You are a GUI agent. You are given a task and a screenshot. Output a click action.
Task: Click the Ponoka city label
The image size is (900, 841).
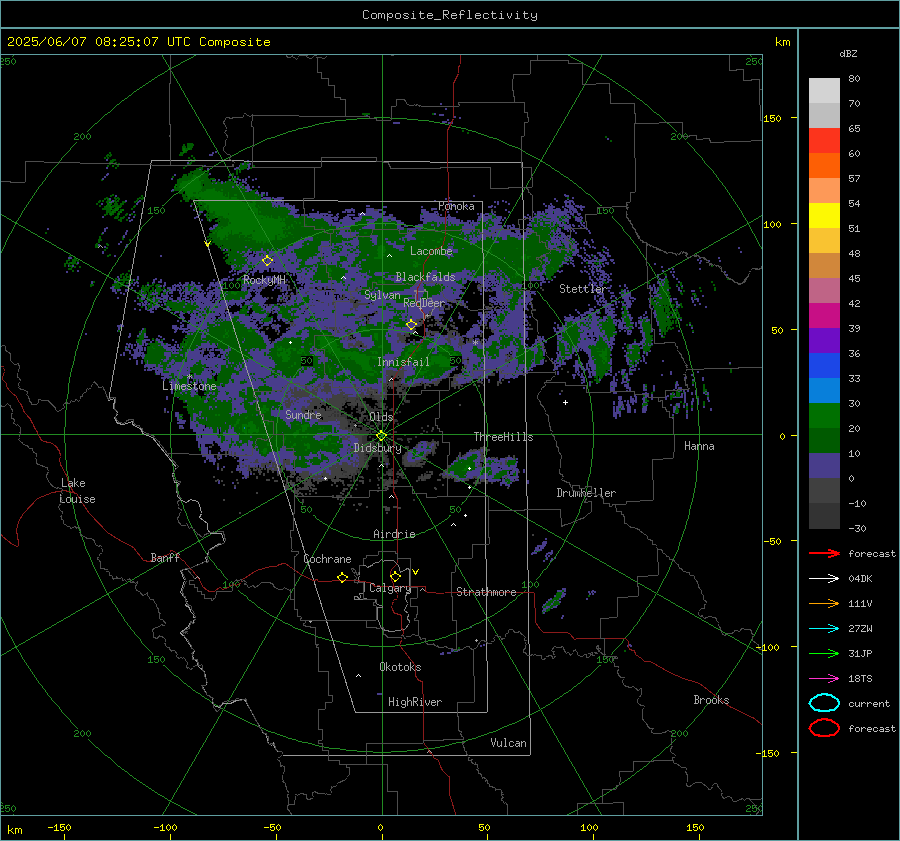(456, 207)
